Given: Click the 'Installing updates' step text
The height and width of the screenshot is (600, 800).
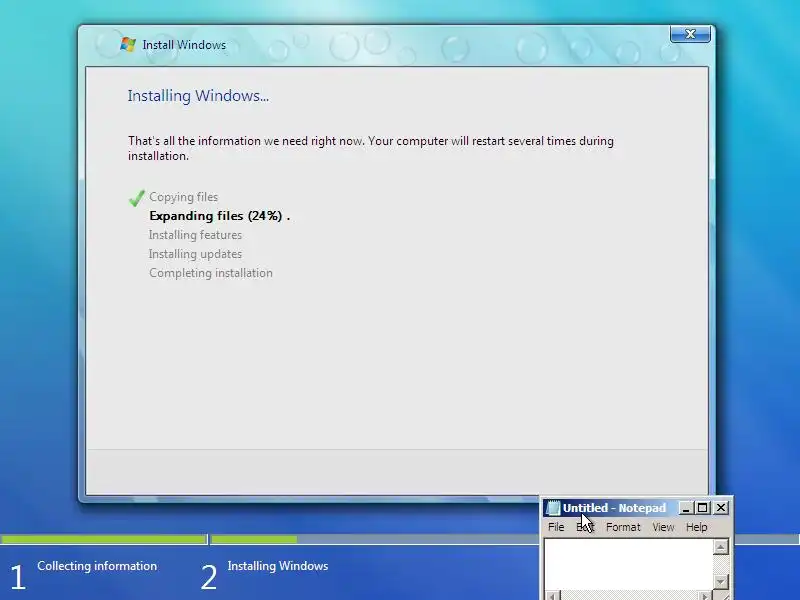Looking at the screenshot, I should pyautogui.click(x=195, y=254).
